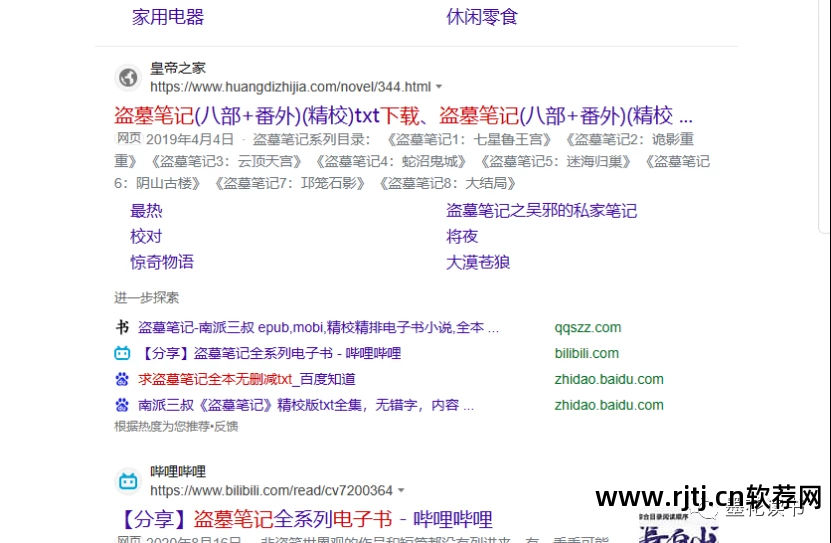Open 盗墓笔记-南派三叔 epub,mobi link
Image resolution: width=831 pixels, height=543 pixels.
[x=318, y=327]
